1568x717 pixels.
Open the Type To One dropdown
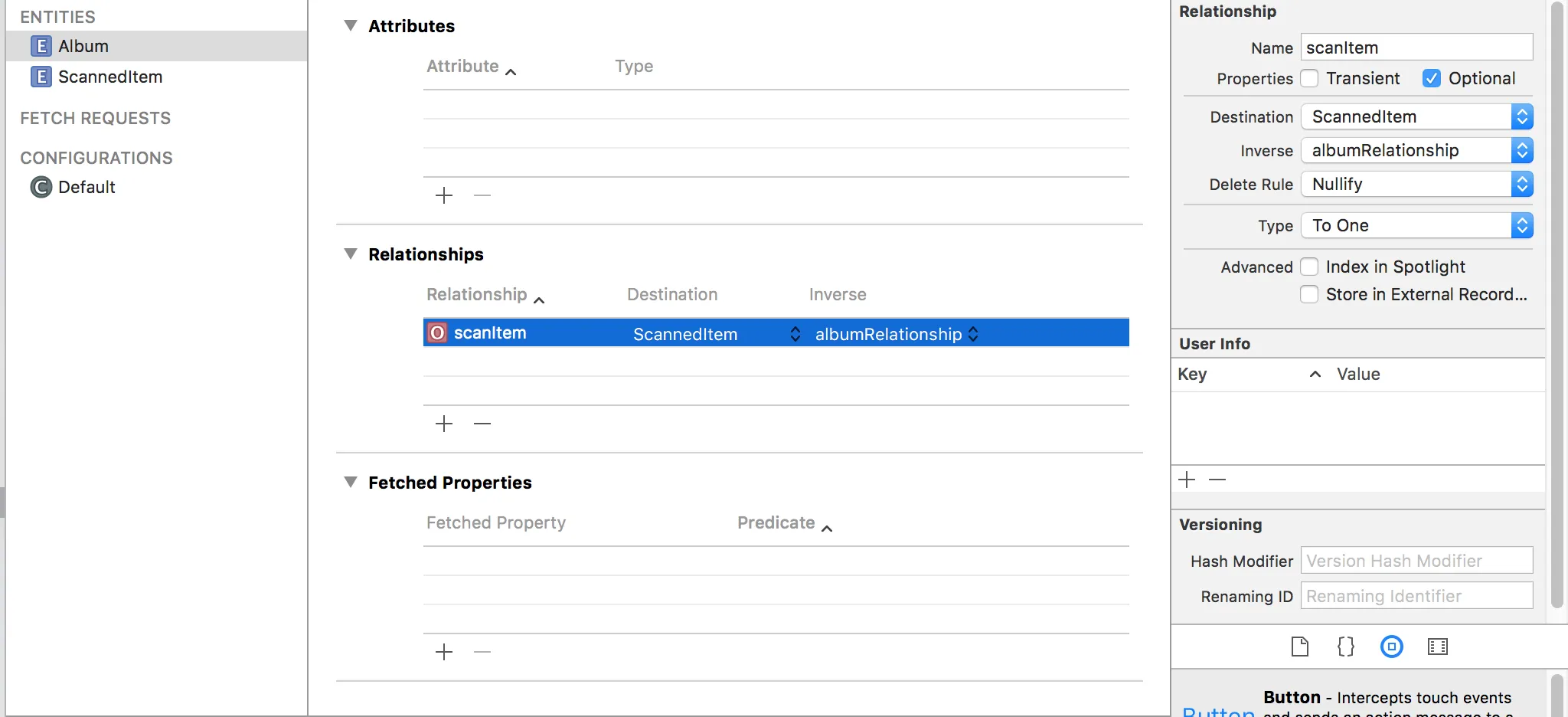pos(1416,225)
